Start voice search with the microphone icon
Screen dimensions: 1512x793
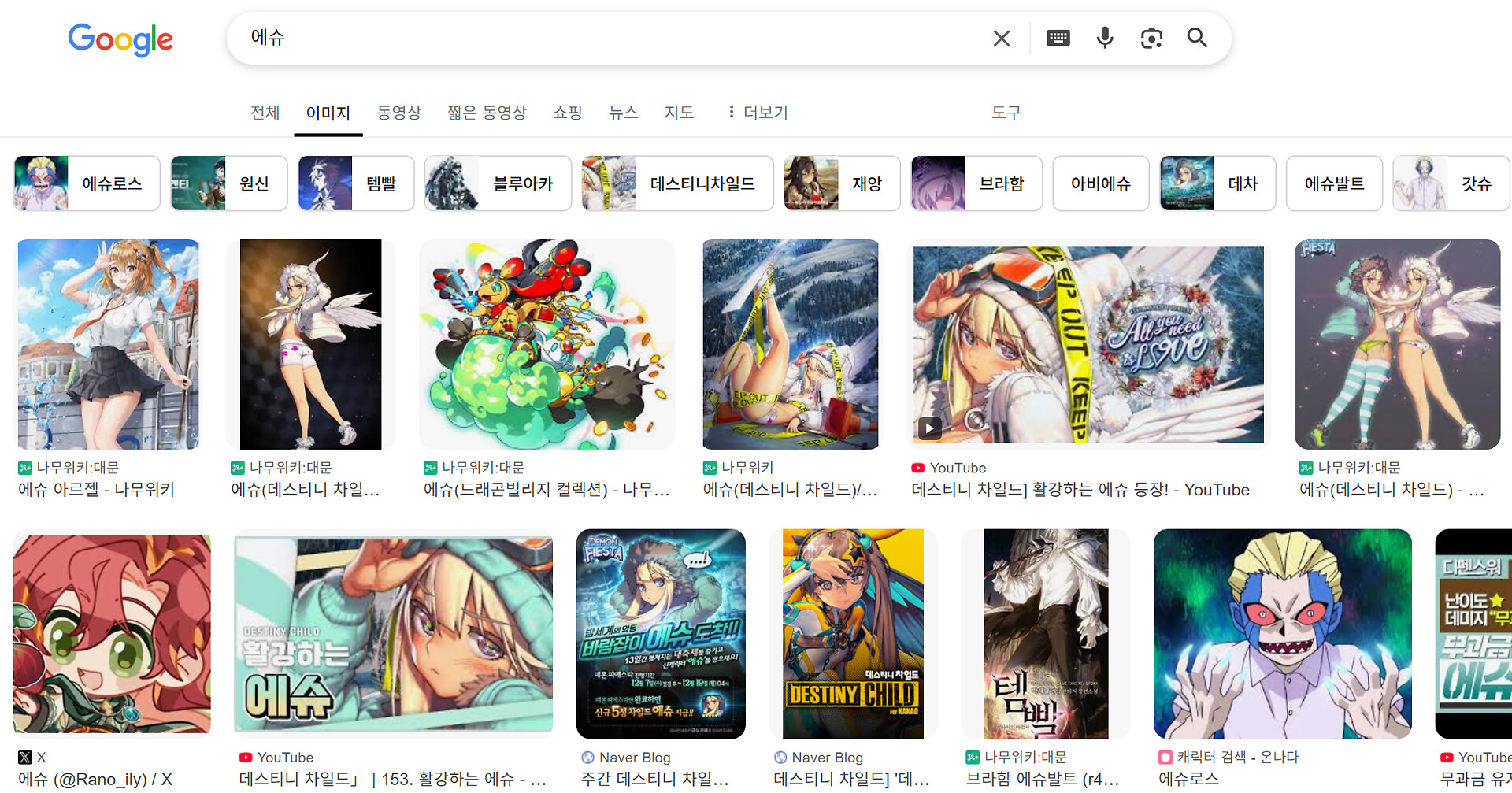pos(1105,38)
